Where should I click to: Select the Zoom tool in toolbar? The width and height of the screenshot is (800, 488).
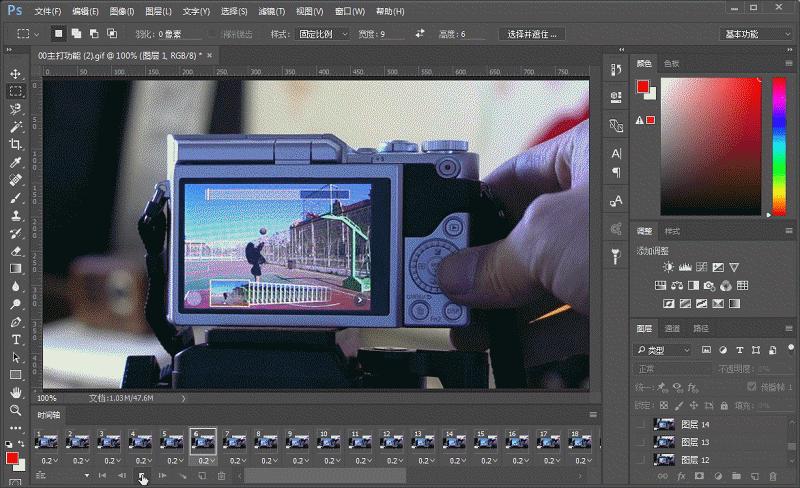point(16,410)
